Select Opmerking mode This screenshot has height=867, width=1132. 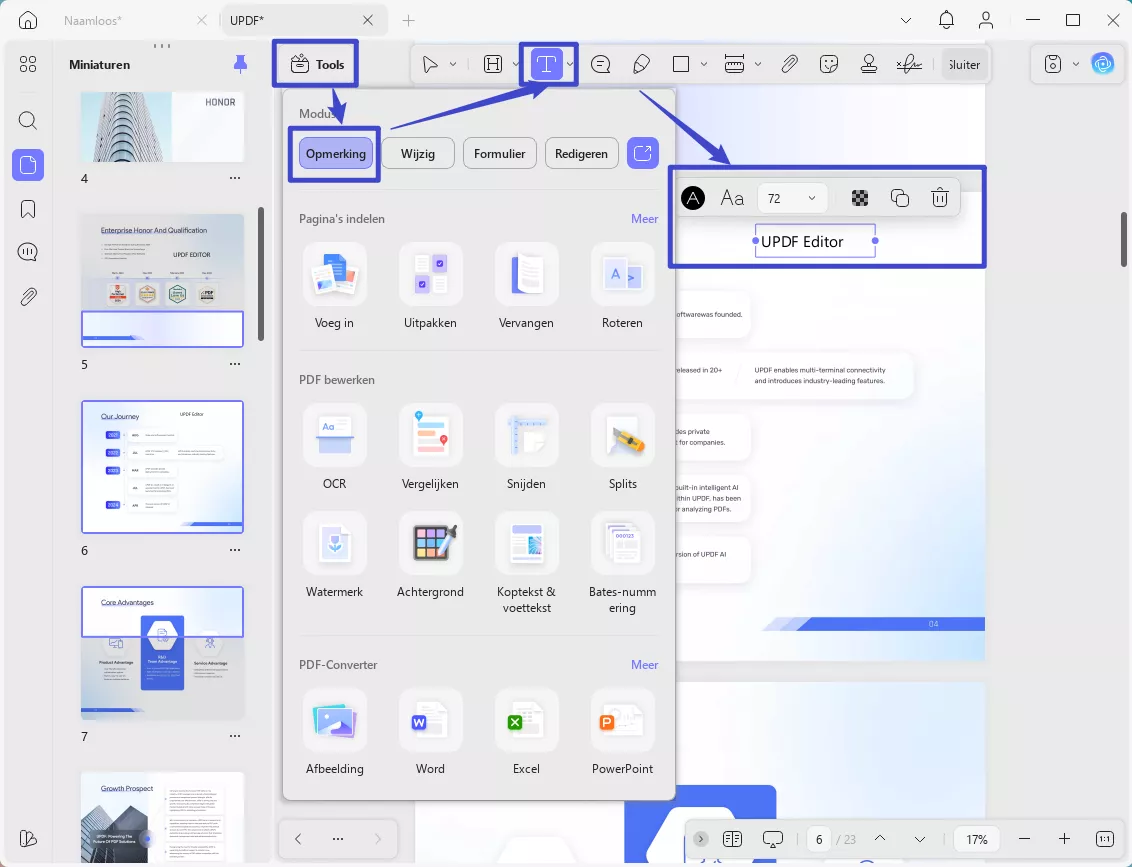(x=336, y=154)
